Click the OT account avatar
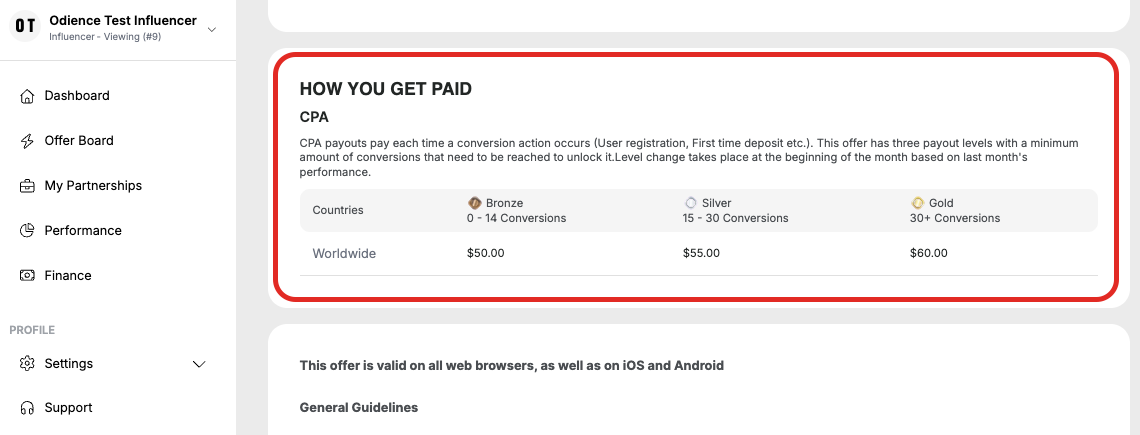 click(26, 28)
